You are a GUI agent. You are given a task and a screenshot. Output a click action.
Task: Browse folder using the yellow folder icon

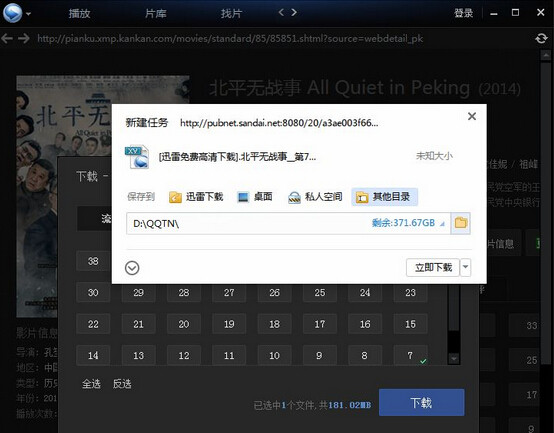pos(460,223)
